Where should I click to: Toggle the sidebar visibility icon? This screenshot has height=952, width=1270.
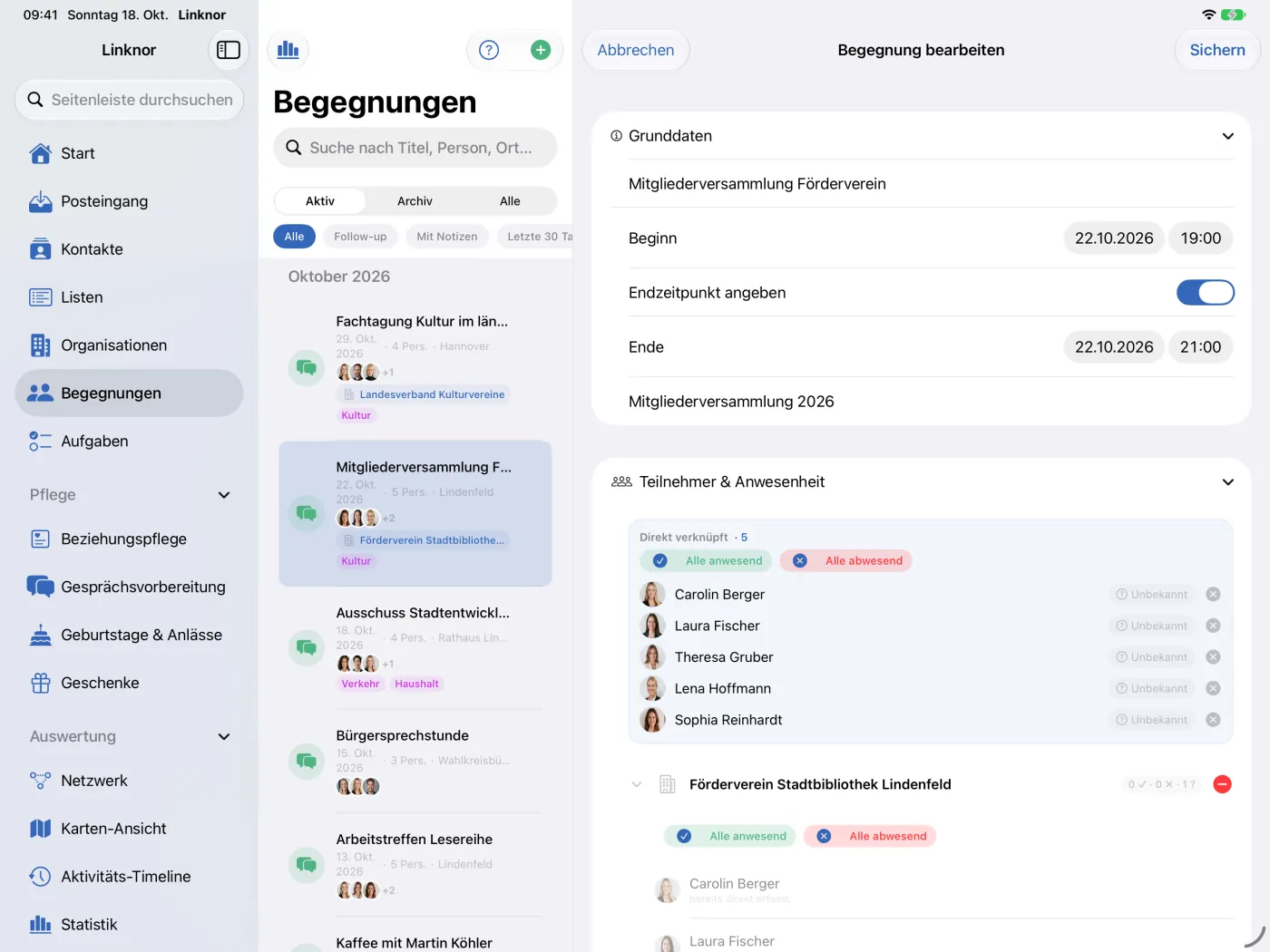229,50
